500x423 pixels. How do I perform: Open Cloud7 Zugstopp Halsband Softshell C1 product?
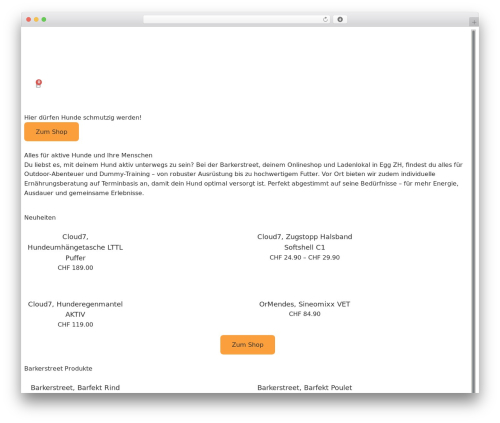(x=305, y=242)
